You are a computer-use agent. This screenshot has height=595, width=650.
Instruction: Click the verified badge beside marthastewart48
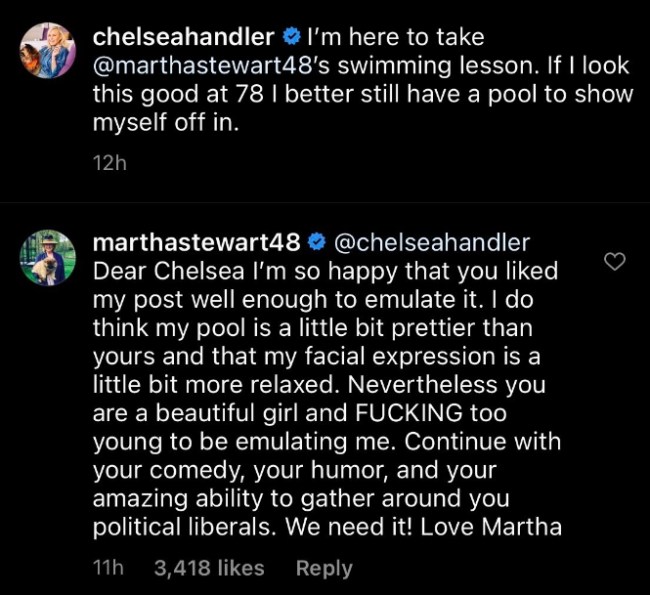[x=316, y=243]
